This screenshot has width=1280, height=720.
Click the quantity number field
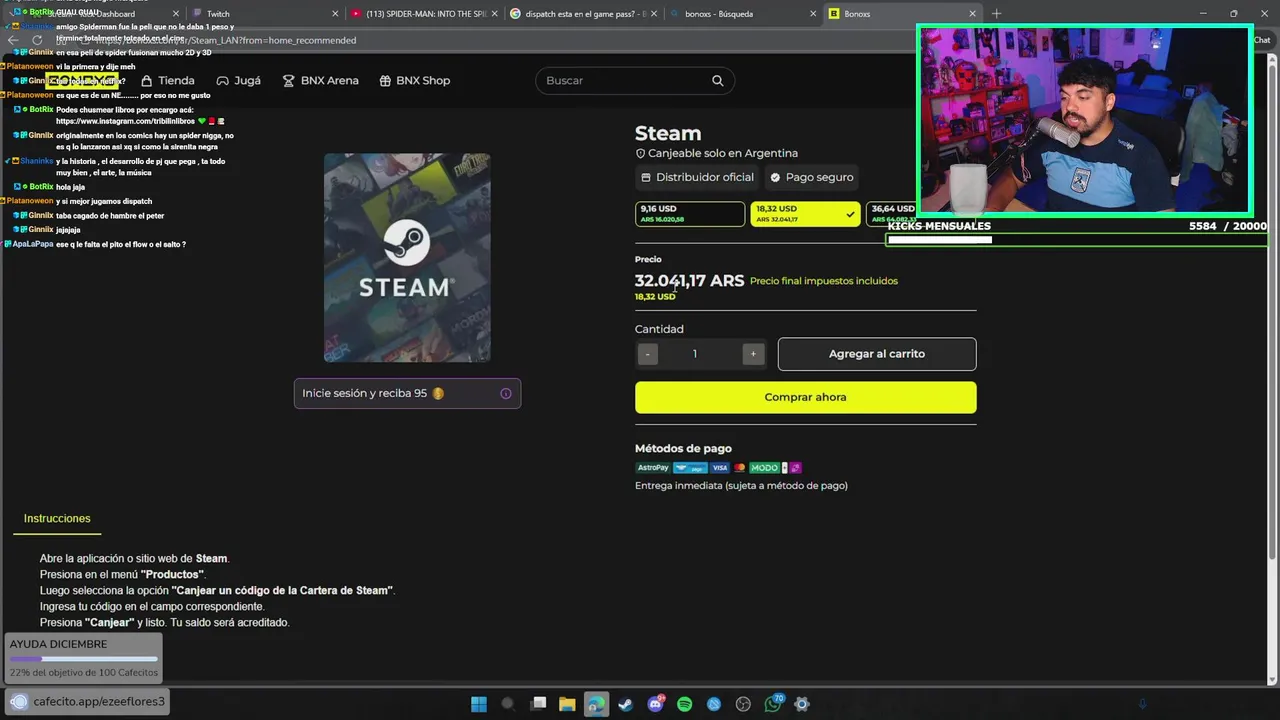[695, 354]
